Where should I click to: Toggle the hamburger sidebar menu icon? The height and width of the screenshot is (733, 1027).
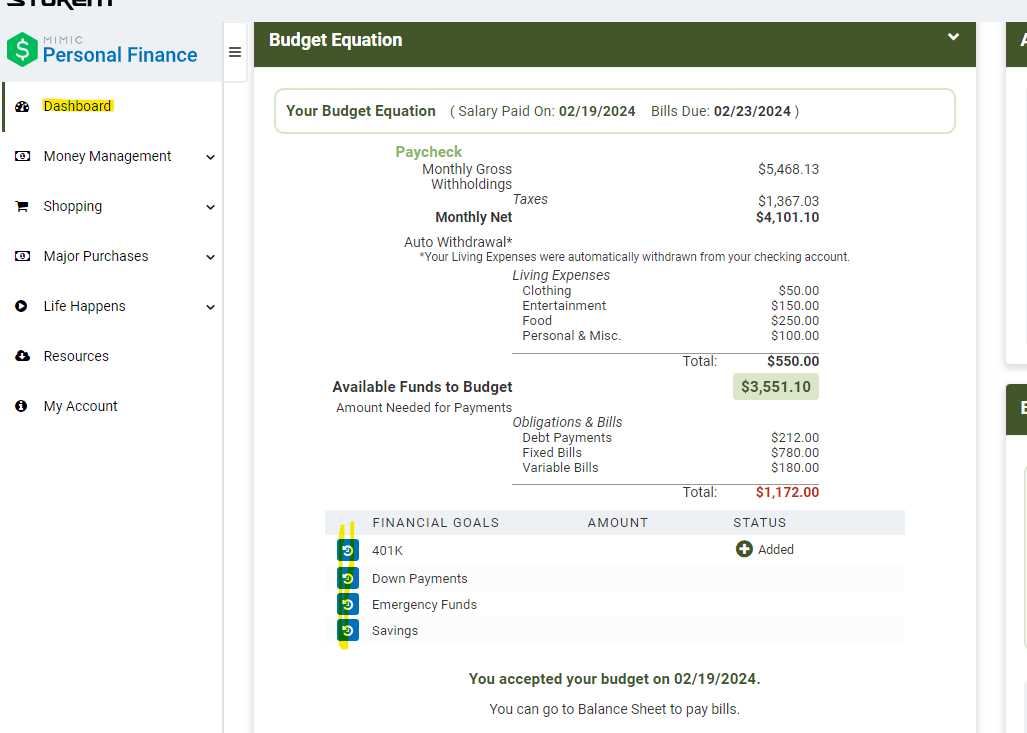(234, 52)
